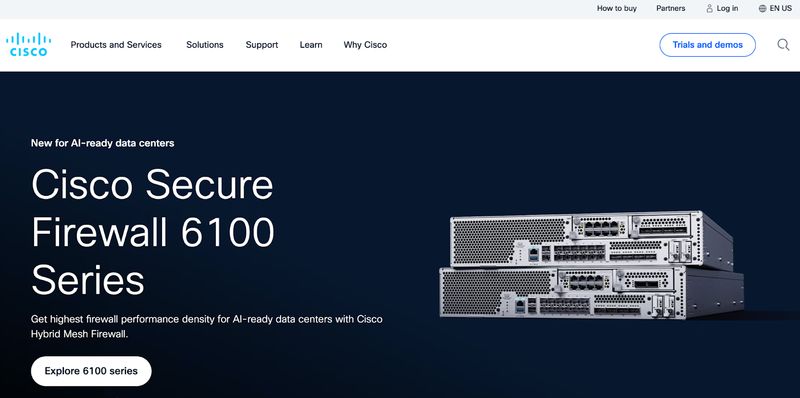Click the user icon beside Log in
Image resolution: width=800 pixels, height=398 pixels.
click(709, 9)
